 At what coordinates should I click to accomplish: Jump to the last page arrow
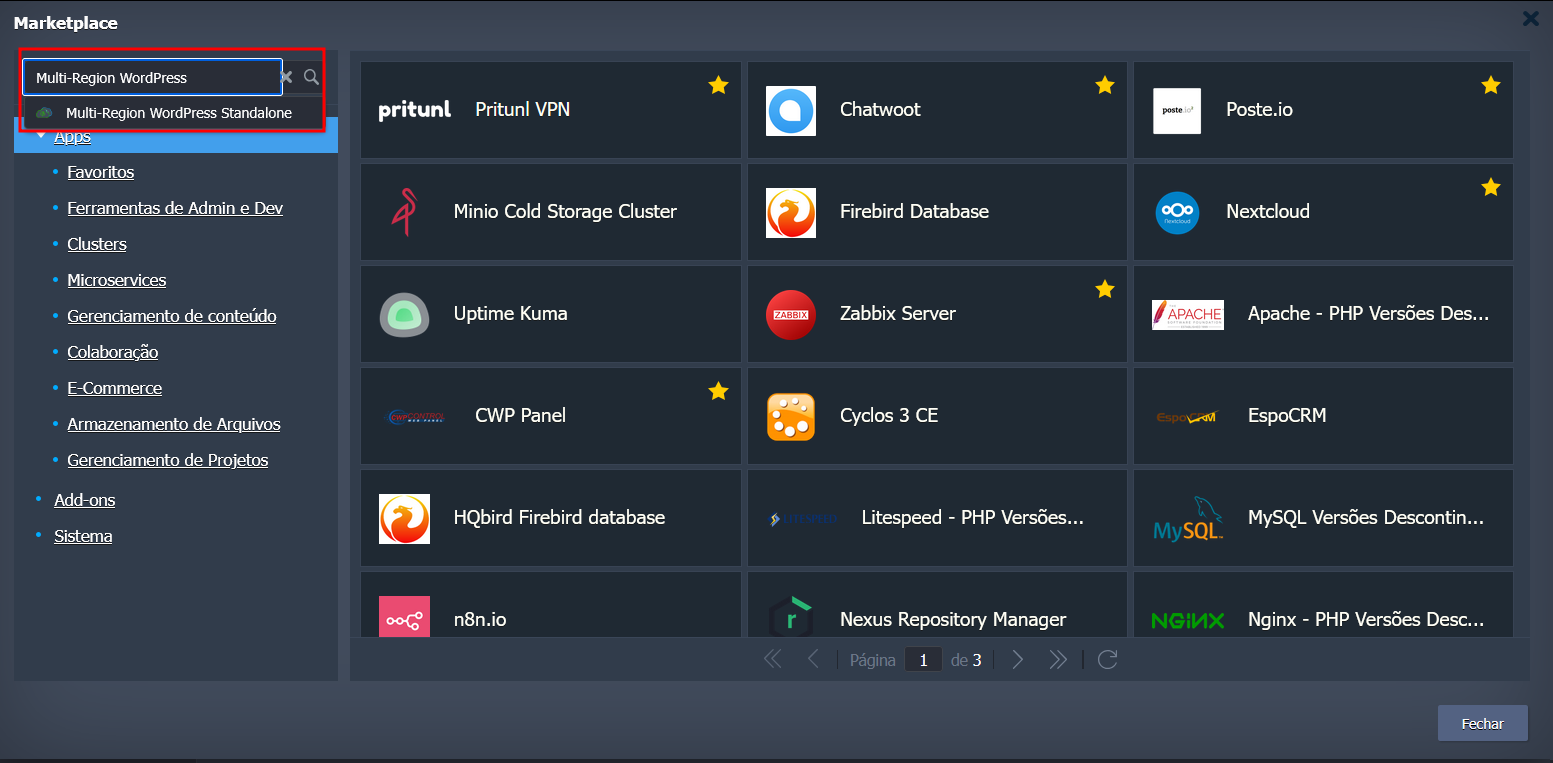1058,659
